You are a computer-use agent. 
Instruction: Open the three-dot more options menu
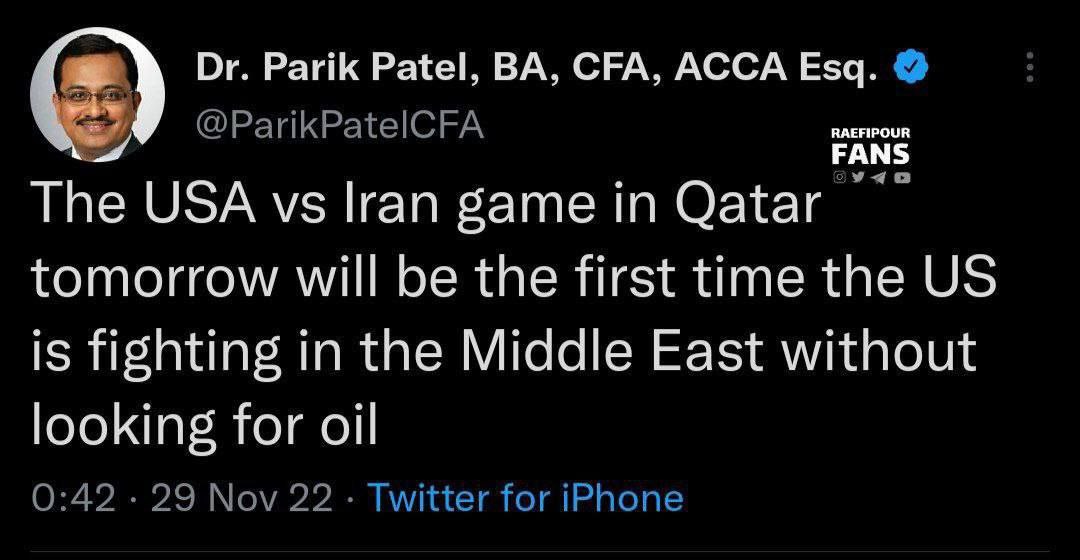1031,68
